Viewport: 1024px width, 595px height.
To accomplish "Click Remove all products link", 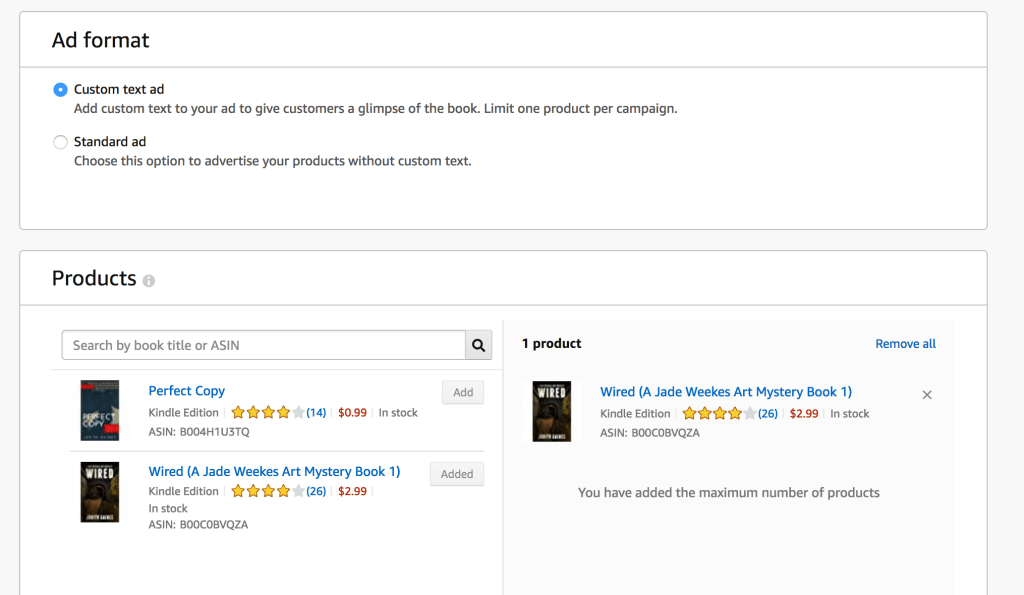I will click(x=905, y=344).
